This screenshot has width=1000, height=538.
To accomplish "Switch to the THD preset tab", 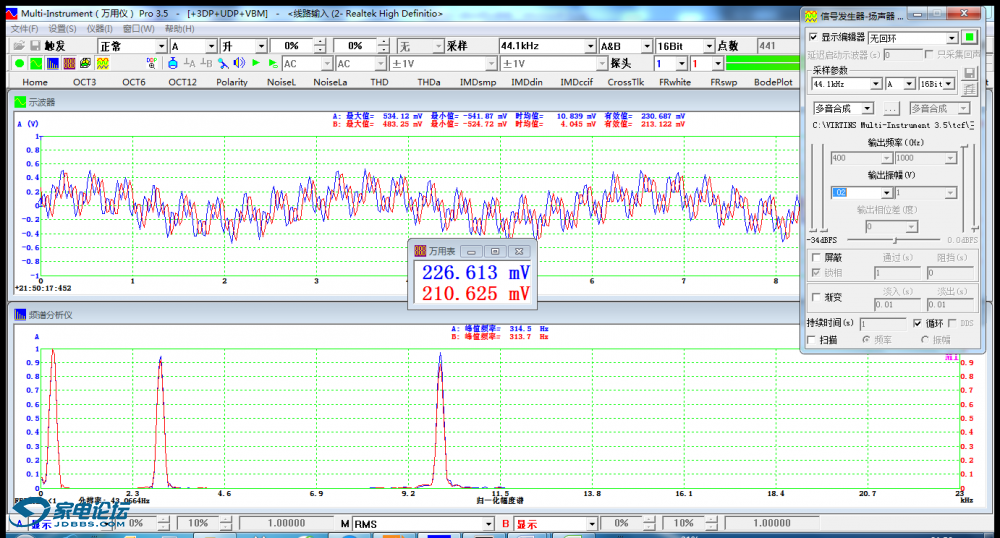I will pos(379,82).
